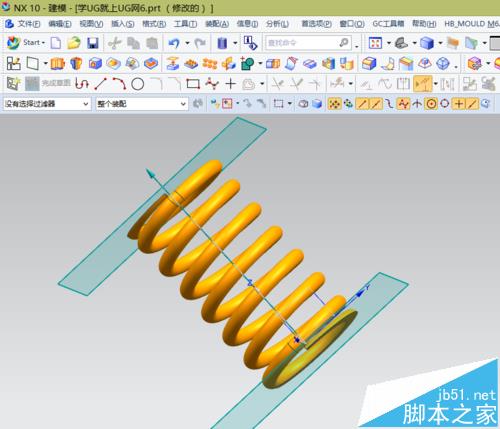Image resolution: width=500 pixels, height=429 pixels.
Task: Toggle Existing Point snap option
Action: pos(459,104)
